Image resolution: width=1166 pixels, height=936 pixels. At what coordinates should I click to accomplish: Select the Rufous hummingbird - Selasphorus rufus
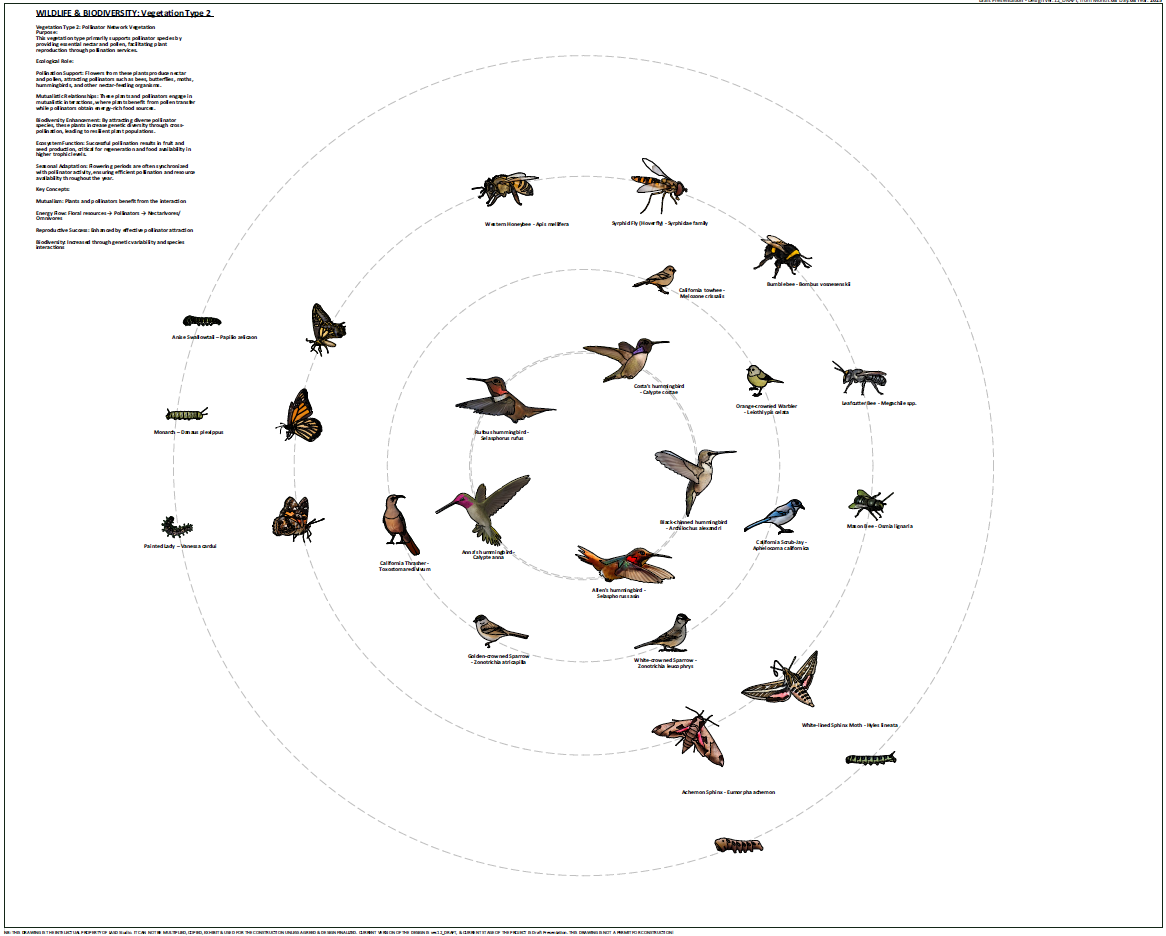[x=505, y=400]
